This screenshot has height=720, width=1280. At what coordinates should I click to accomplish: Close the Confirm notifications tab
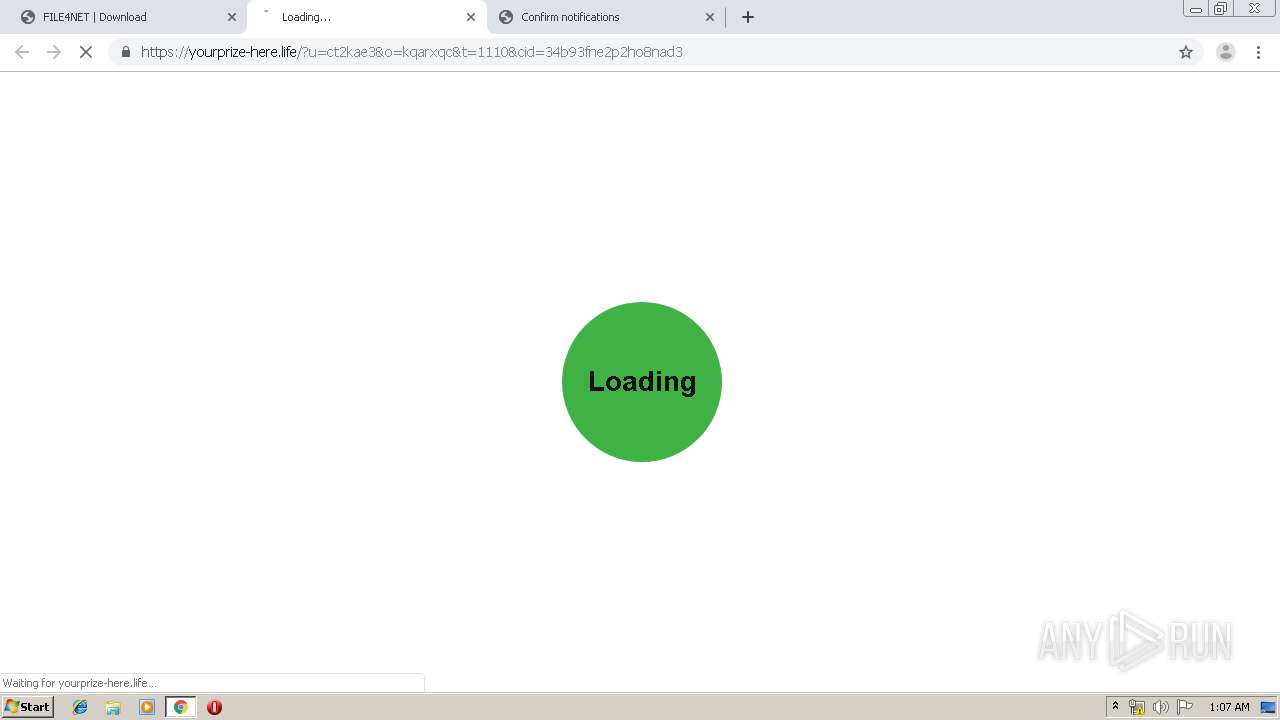tap(710, 17)
